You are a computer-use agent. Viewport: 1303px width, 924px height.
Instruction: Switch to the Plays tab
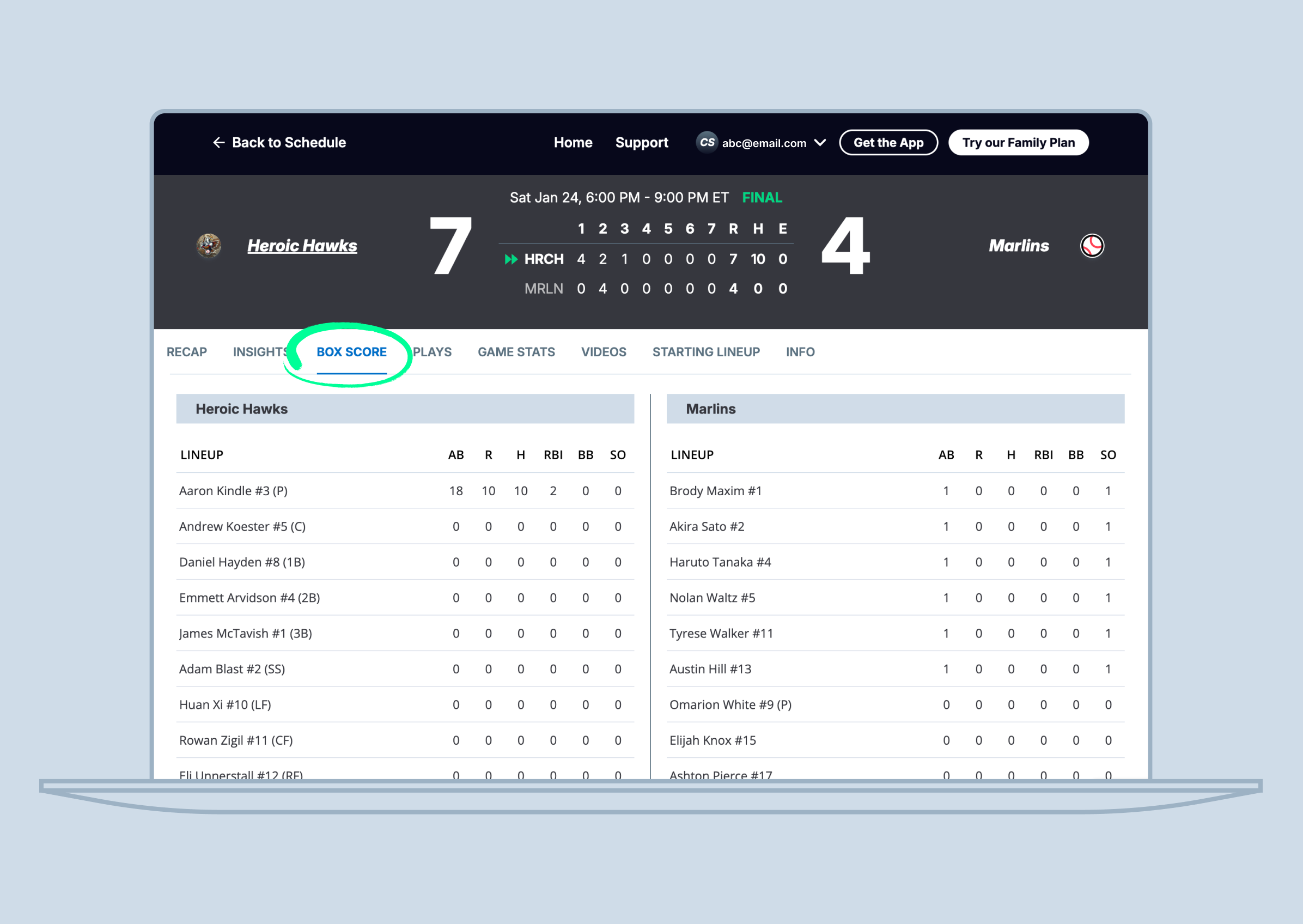point(433,352)
